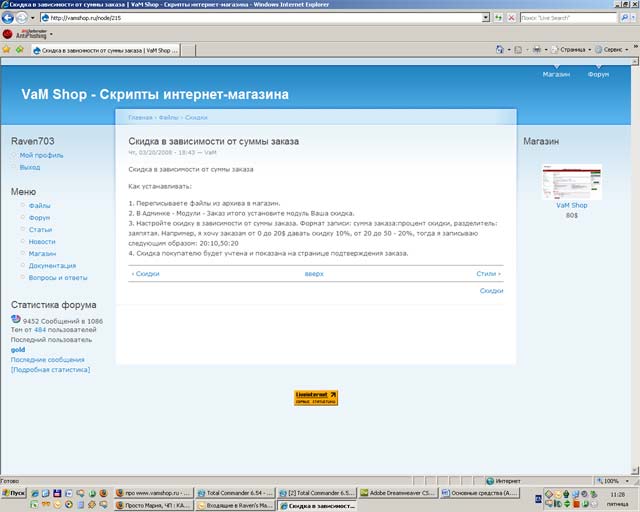
Task: Click the magnifier Search button icon
Action: [x=624, y=18]
